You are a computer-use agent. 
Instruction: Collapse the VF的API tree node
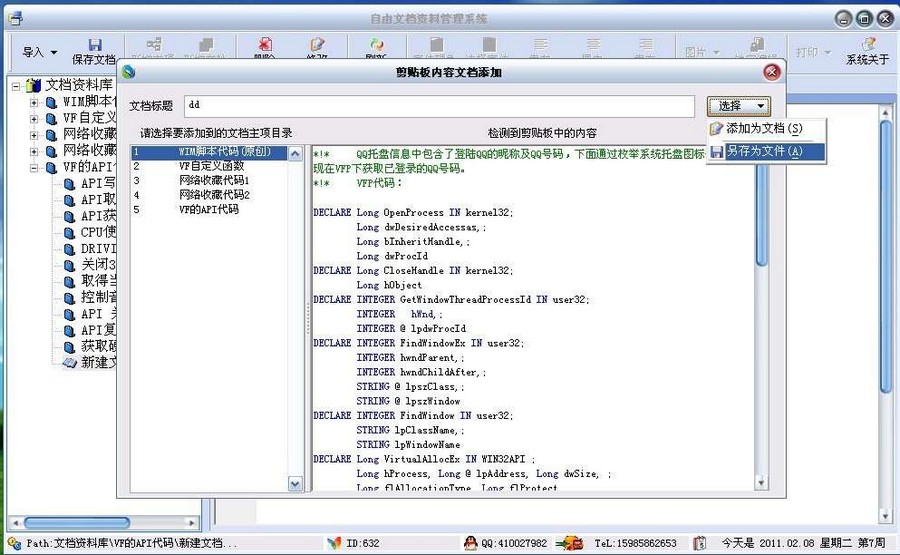[x=34, y=168]
